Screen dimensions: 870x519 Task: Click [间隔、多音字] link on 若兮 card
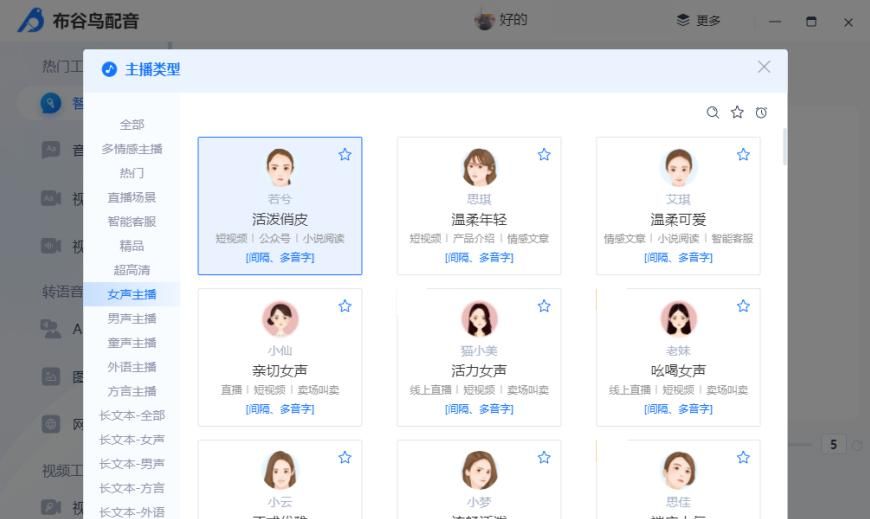pos(280,258)
